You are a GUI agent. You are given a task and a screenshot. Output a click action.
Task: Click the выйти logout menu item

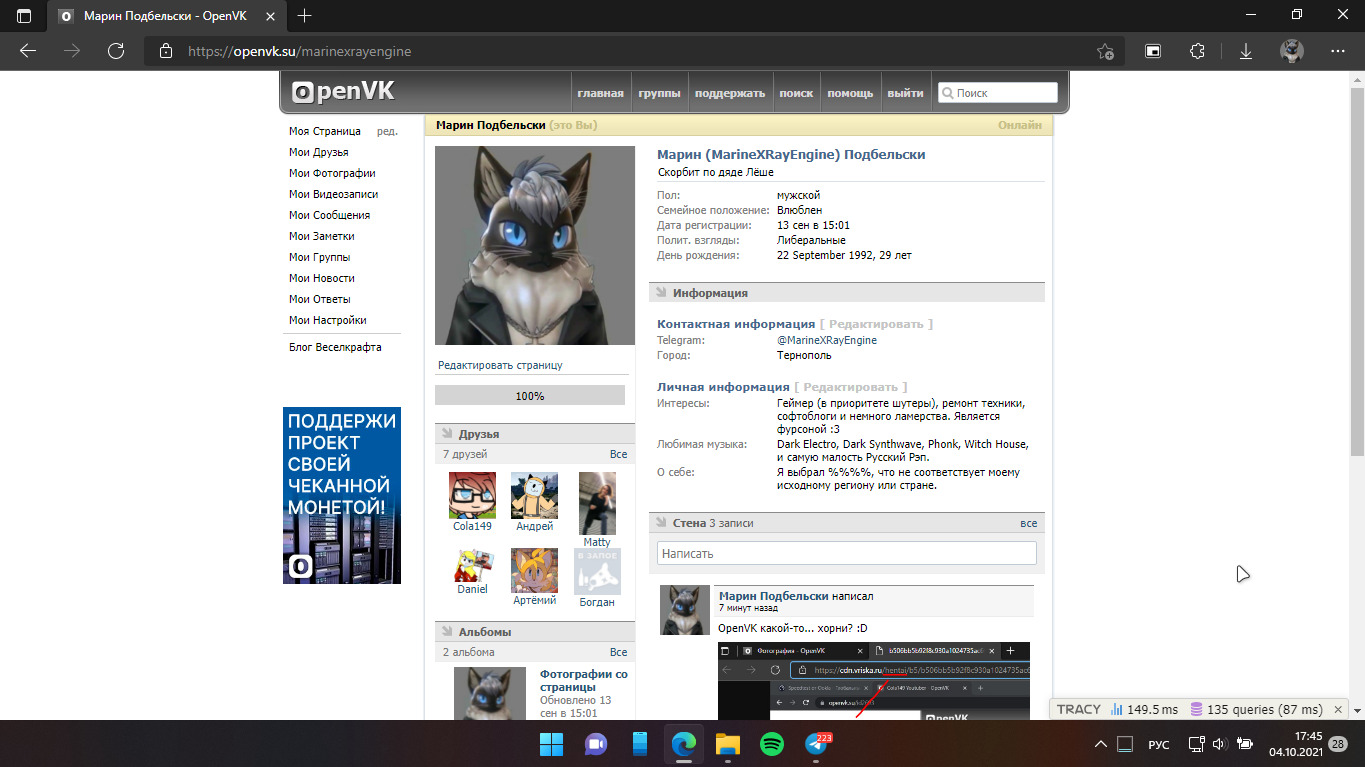(x=905, y=93)
